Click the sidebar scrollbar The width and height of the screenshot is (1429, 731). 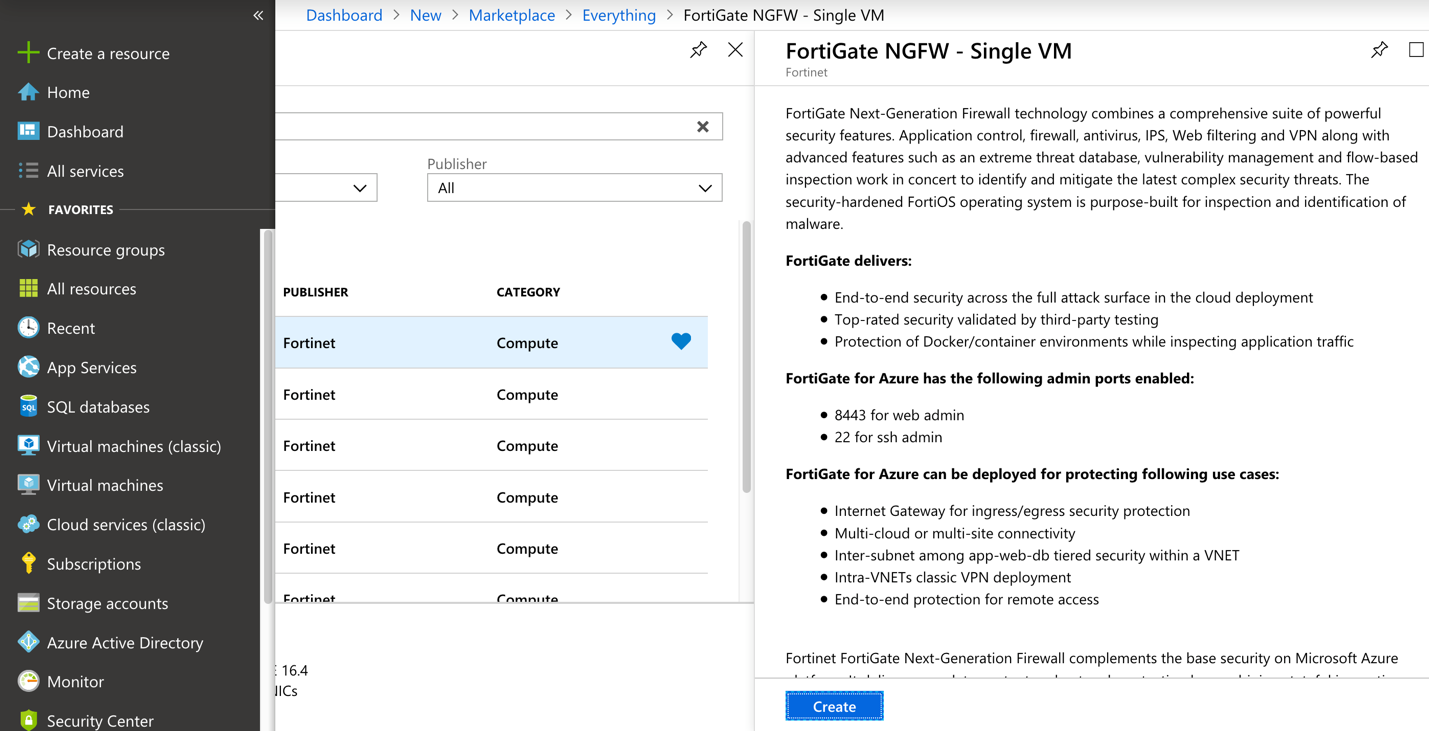pos(266,416)
